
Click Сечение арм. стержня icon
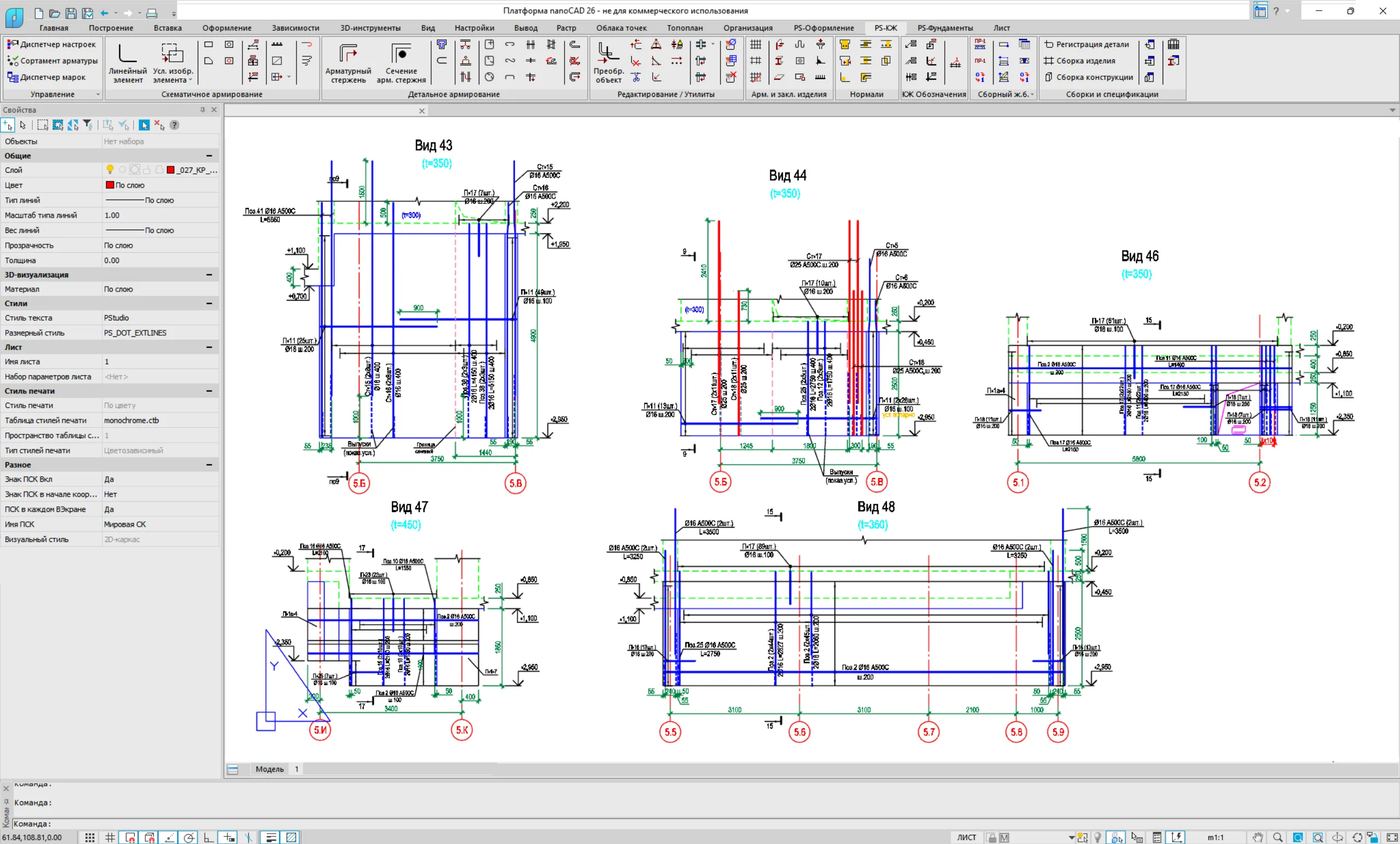(x=400, y=62)
